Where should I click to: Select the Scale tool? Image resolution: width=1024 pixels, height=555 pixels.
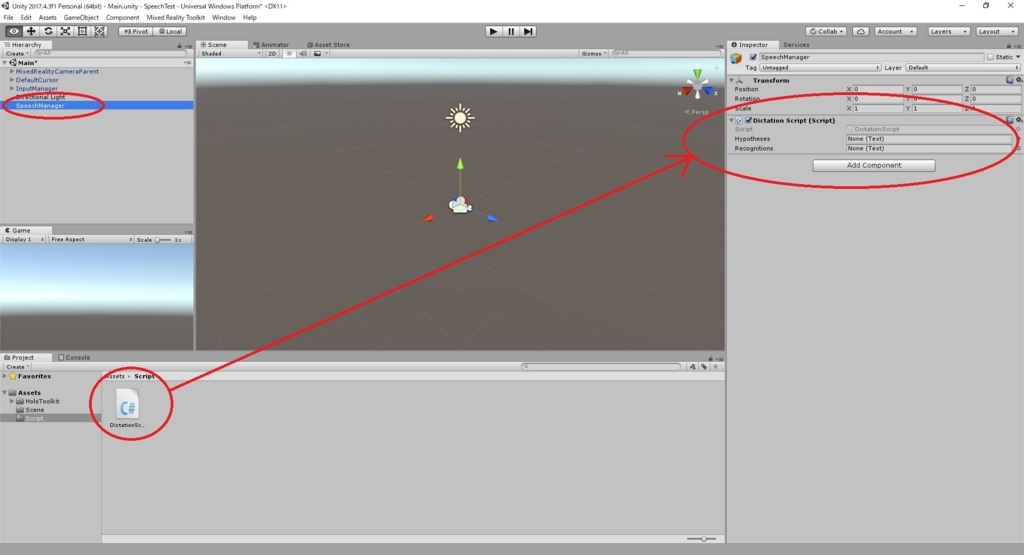point(65,31)
